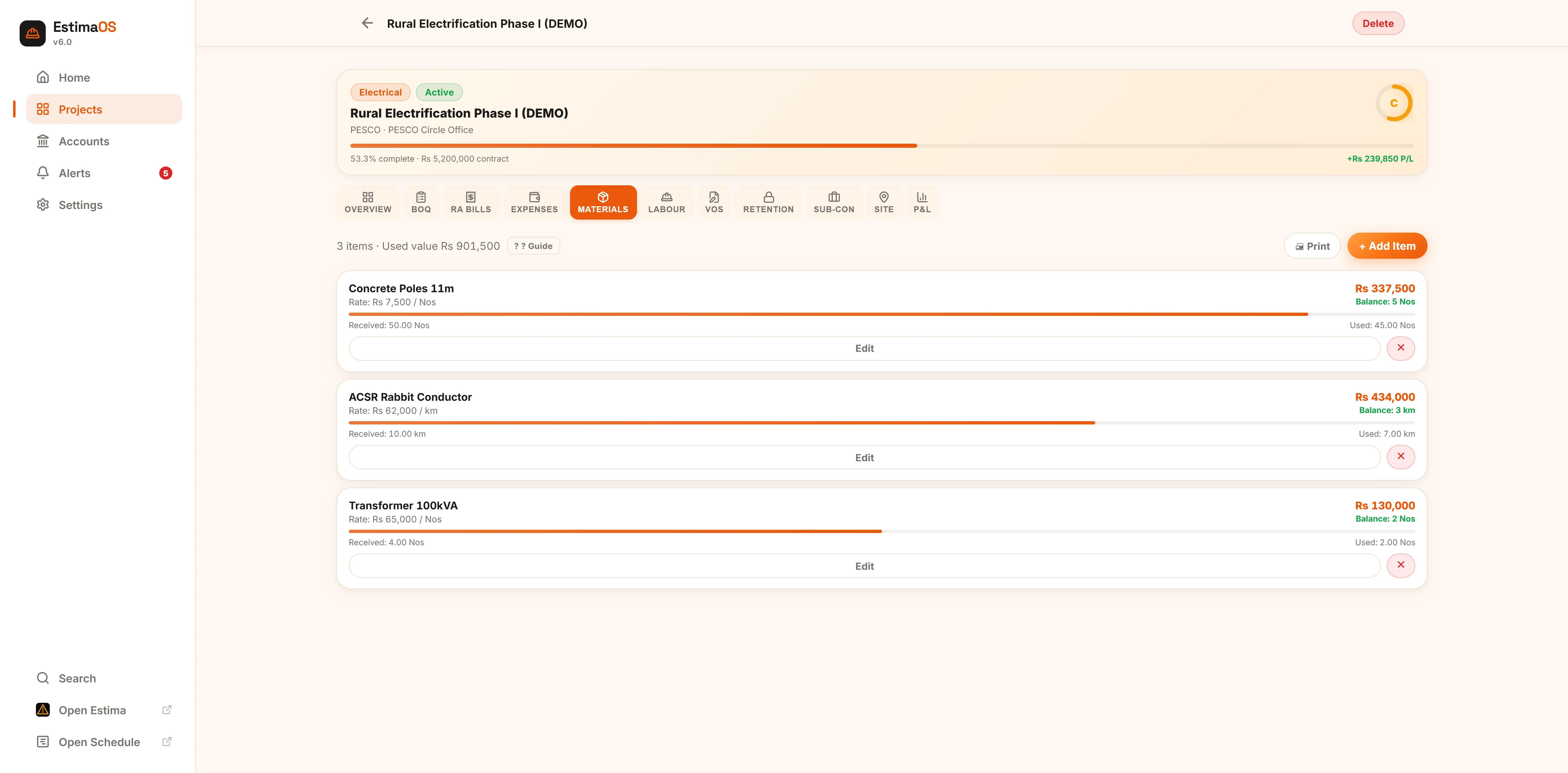Click the Active status tag
This screenshot has height=773, width=1568.
coord(439,92)
